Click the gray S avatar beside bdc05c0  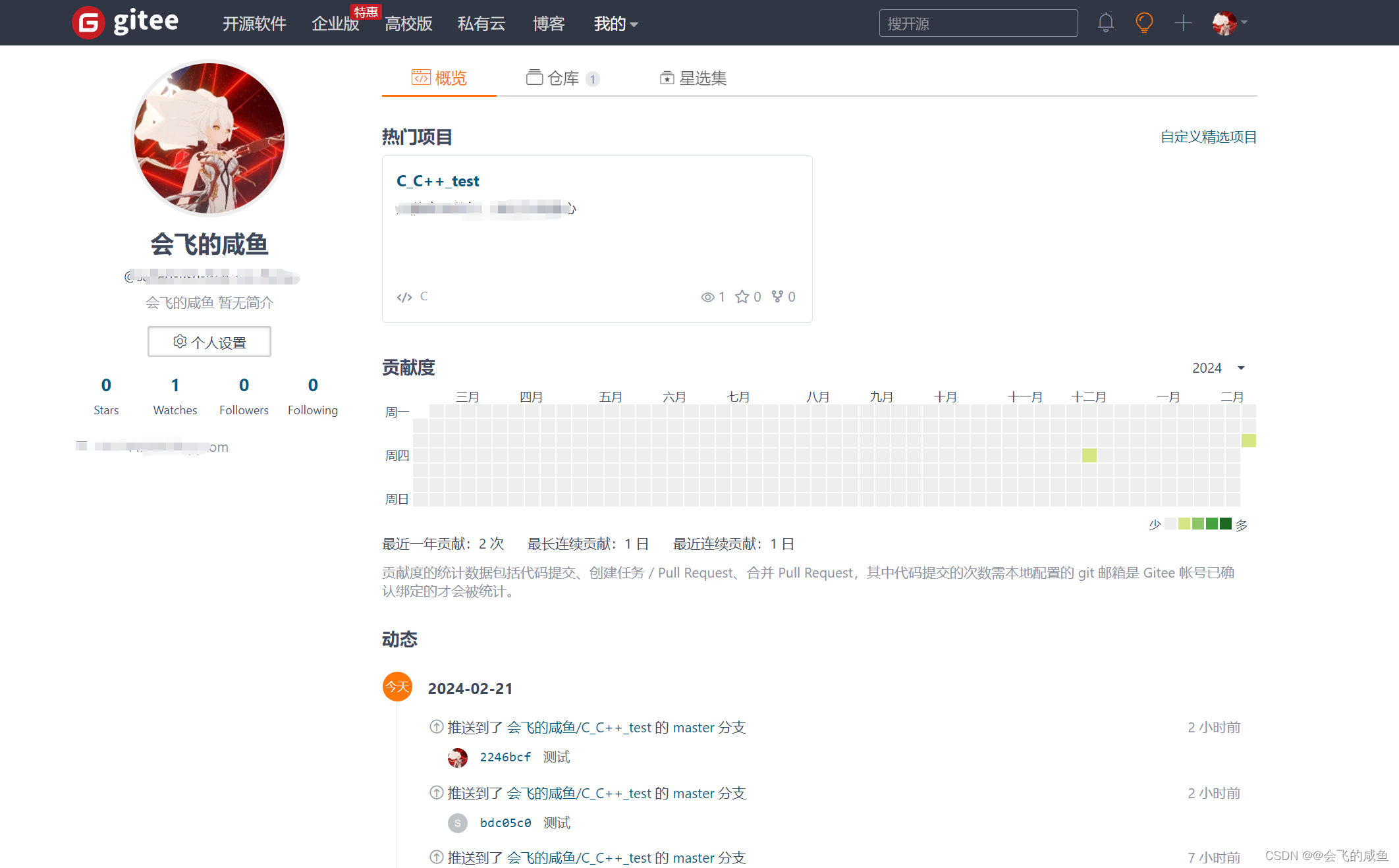pos(458,823)
